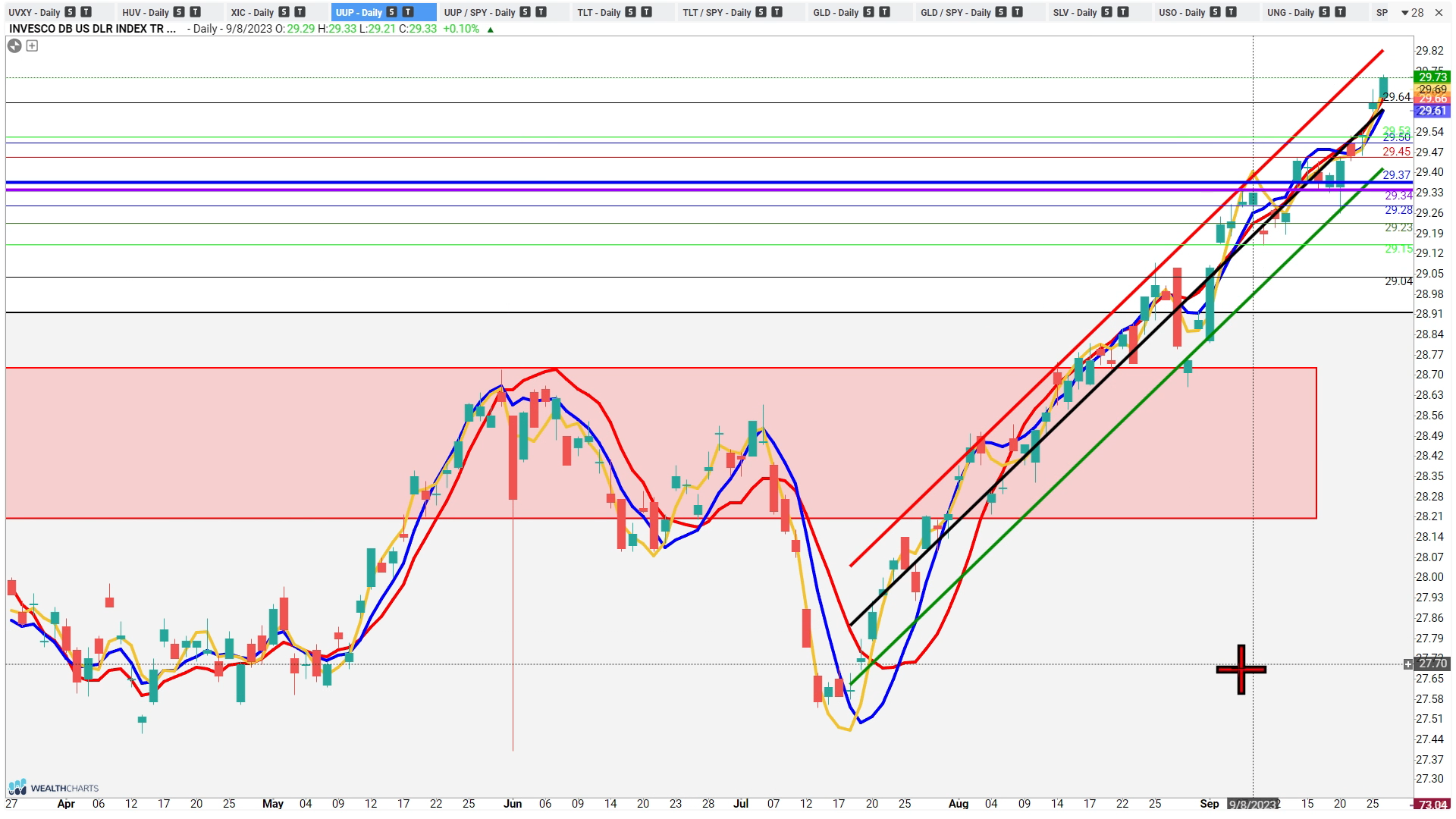Click the 29.23 horizontal line label
Viewport: 1456px width, 819px height.
tap(1398, 227)
